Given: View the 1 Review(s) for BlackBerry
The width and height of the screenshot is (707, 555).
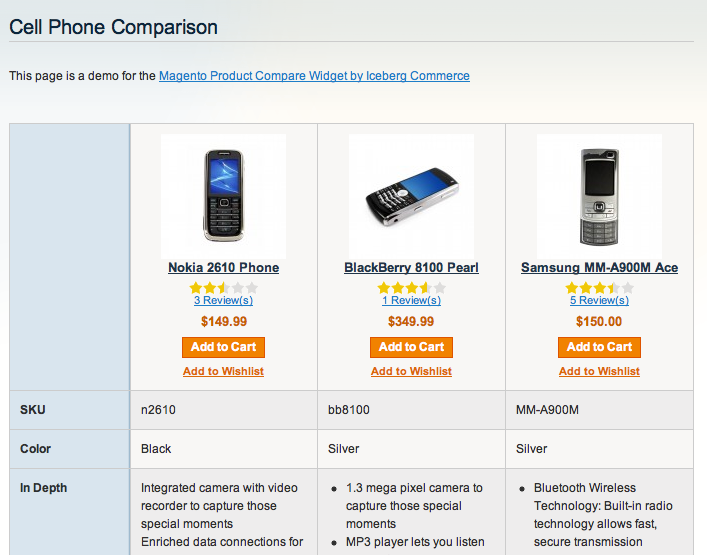Looking at the screenshot, I should point(411,300).
